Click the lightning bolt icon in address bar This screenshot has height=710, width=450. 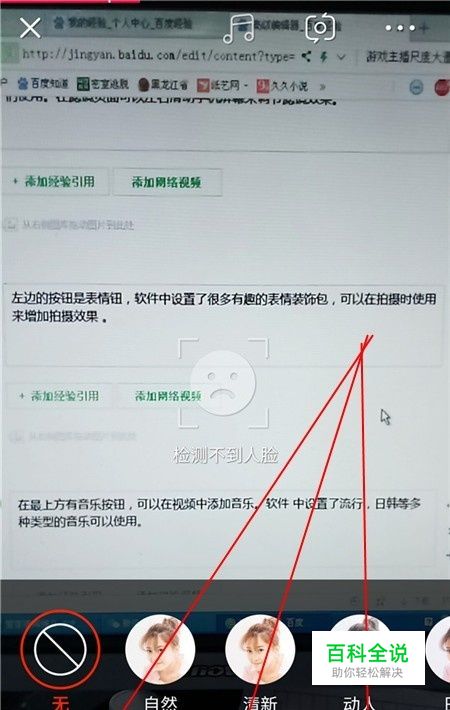coord(324,57)
